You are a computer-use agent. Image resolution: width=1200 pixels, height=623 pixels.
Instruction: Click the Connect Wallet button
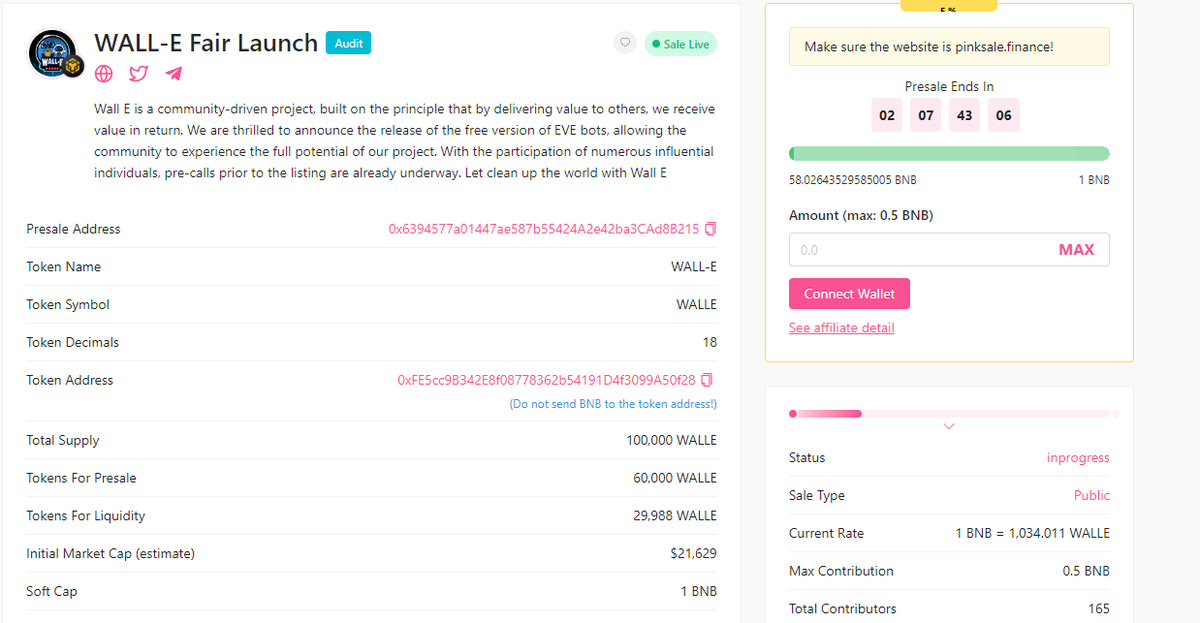[849, 294]
